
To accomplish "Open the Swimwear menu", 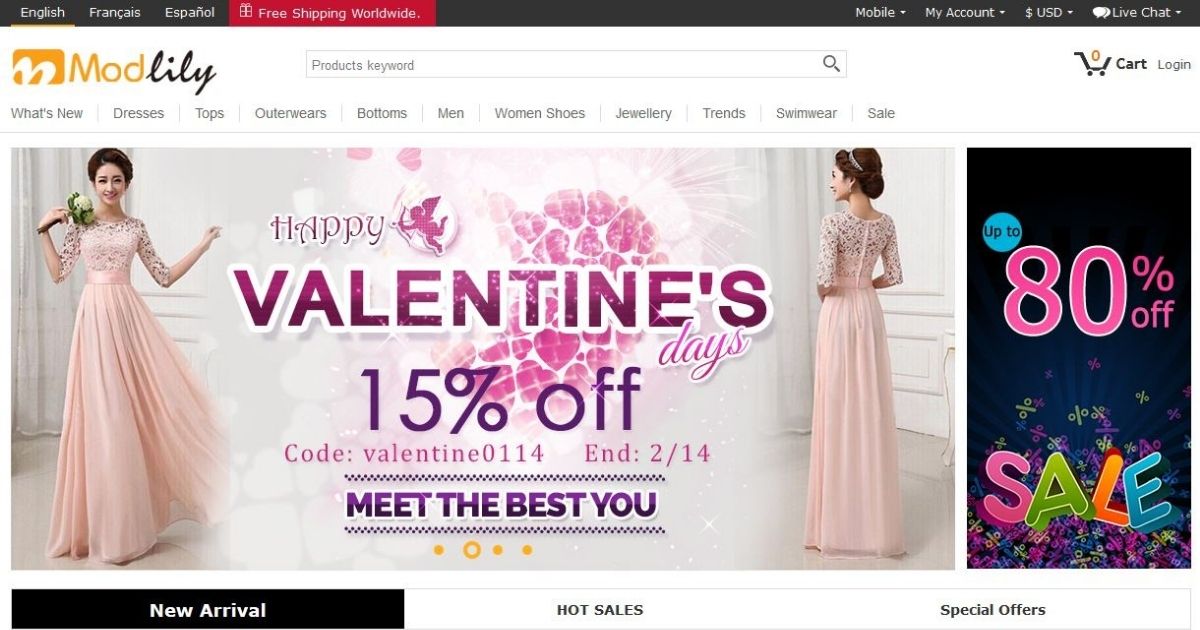I will click(806, 113).
